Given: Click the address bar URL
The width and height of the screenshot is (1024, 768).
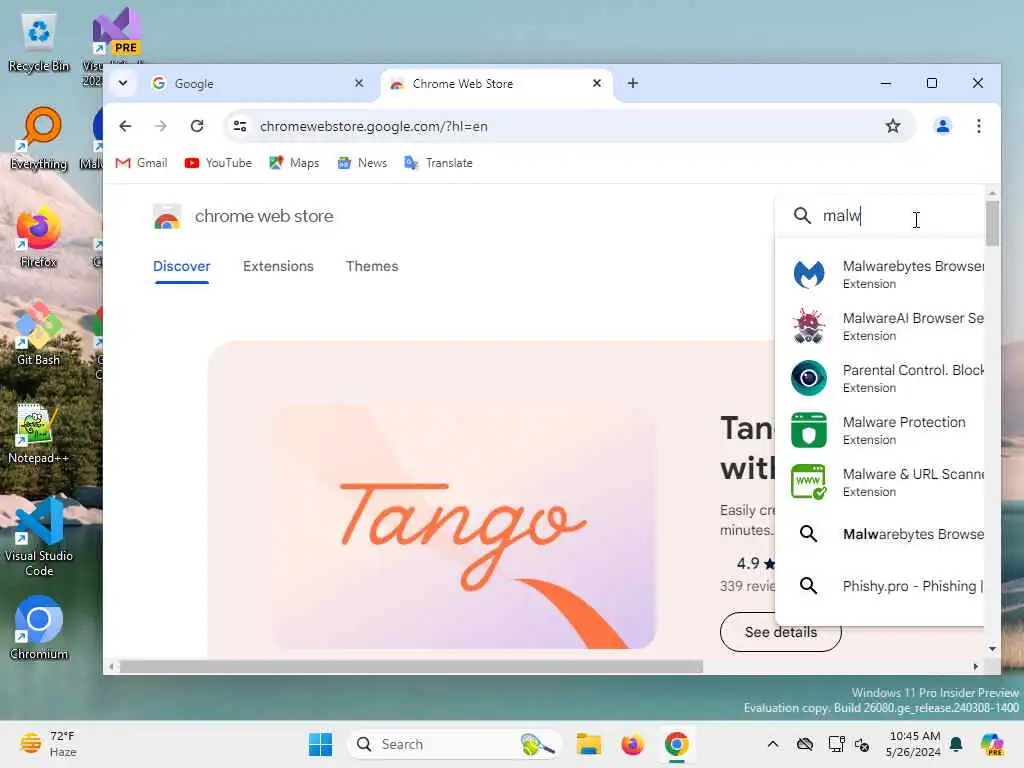Looking at the screenshot, I should click(x=374, y=126).
